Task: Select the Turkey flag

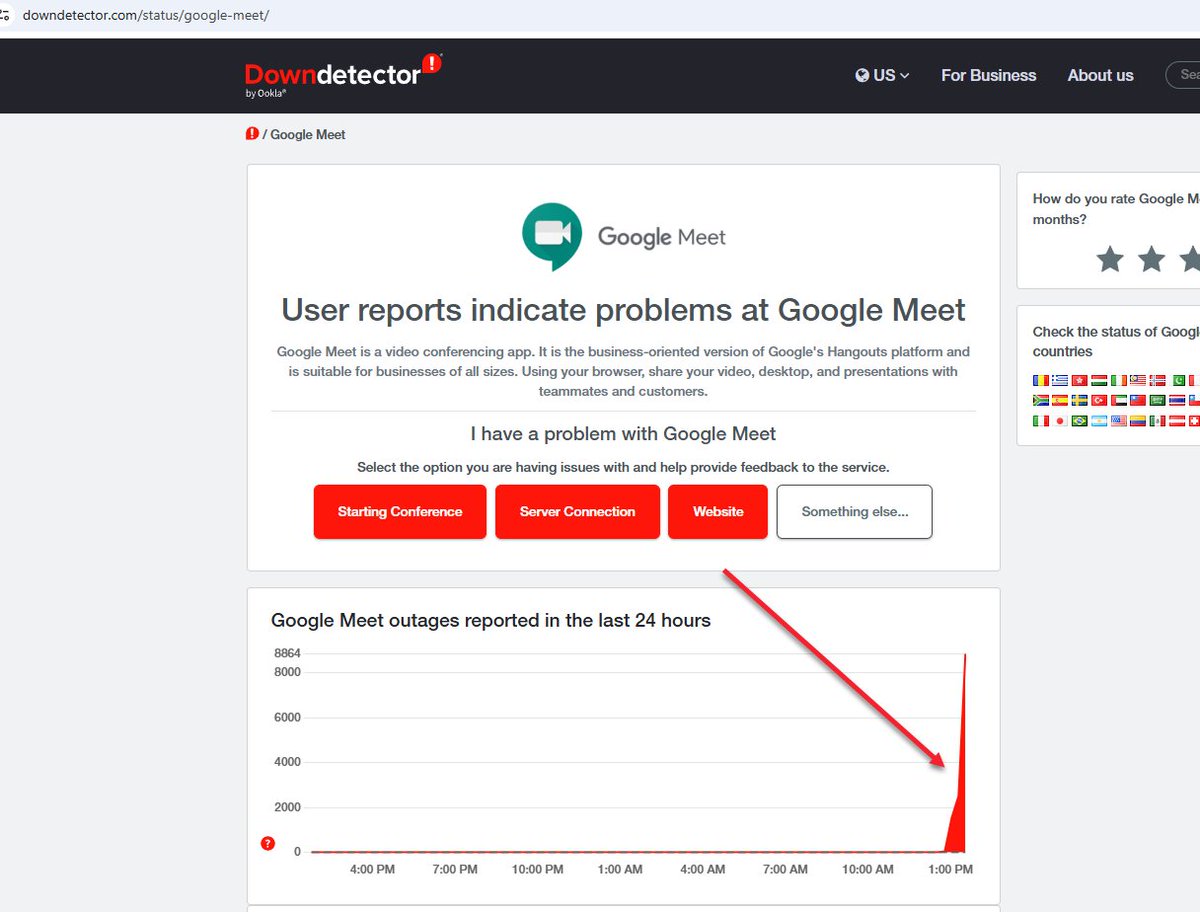Action: point(1099,400)
